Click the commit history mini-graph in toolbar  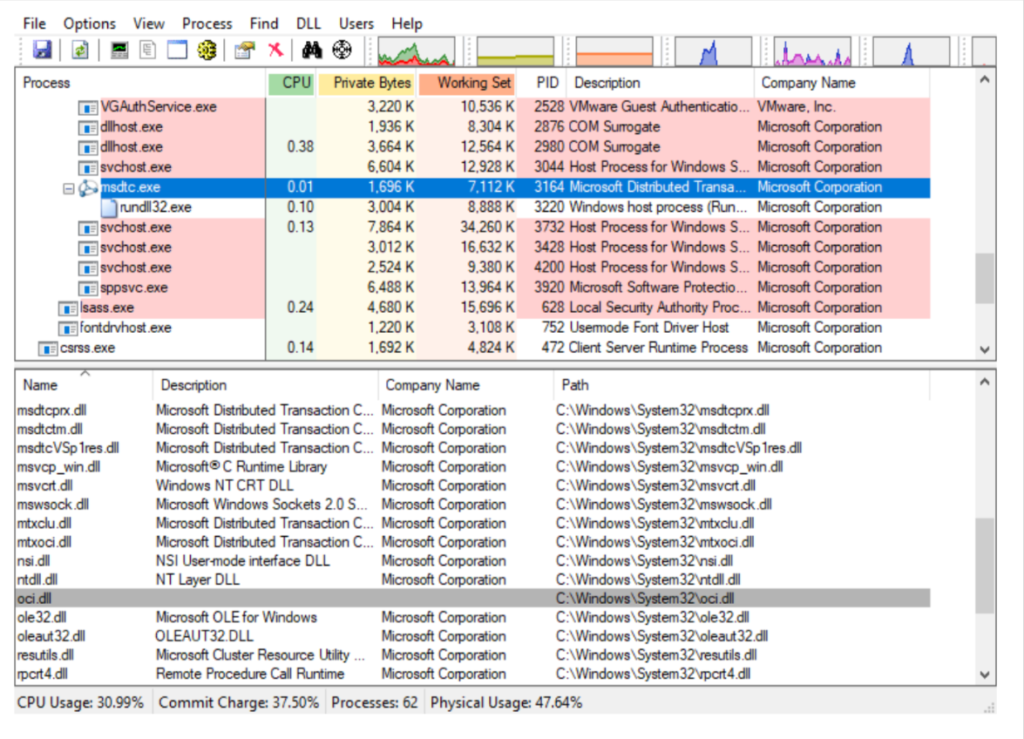513,49
